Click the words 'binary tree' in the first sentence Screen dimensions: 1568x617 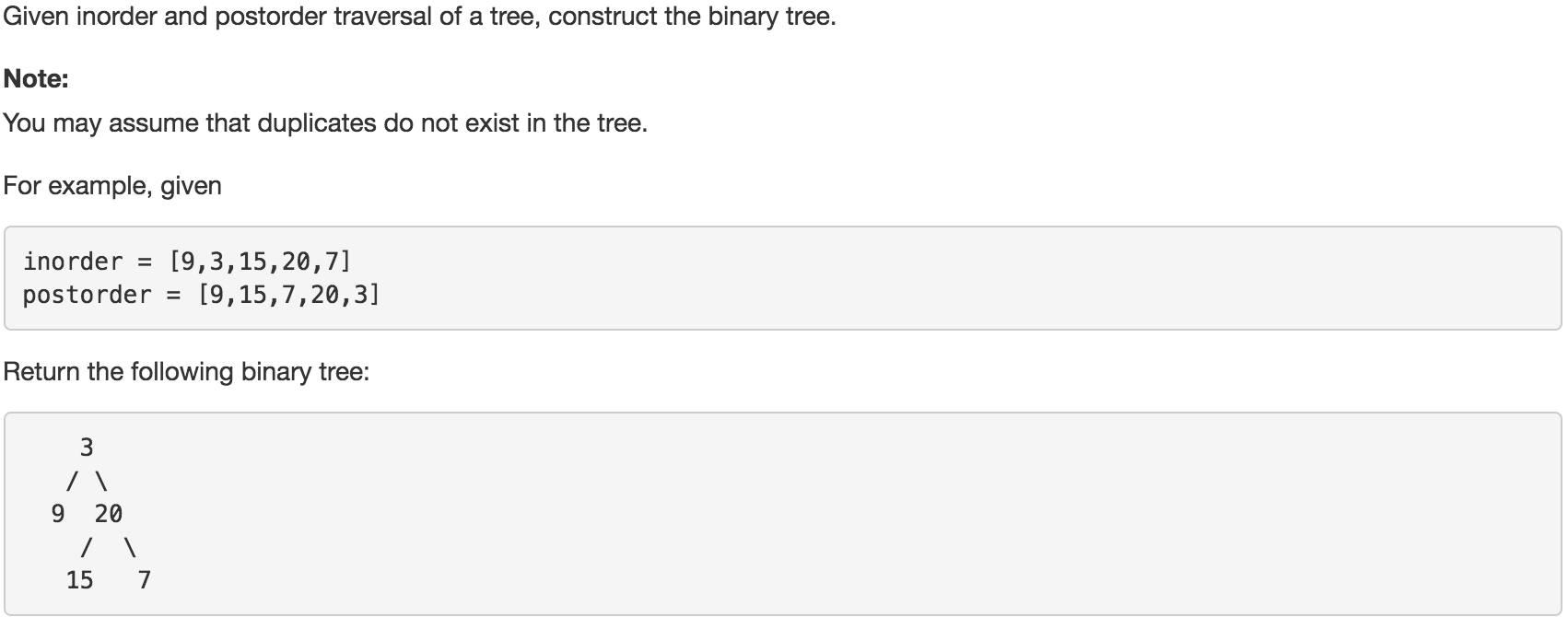click(768, 16)
